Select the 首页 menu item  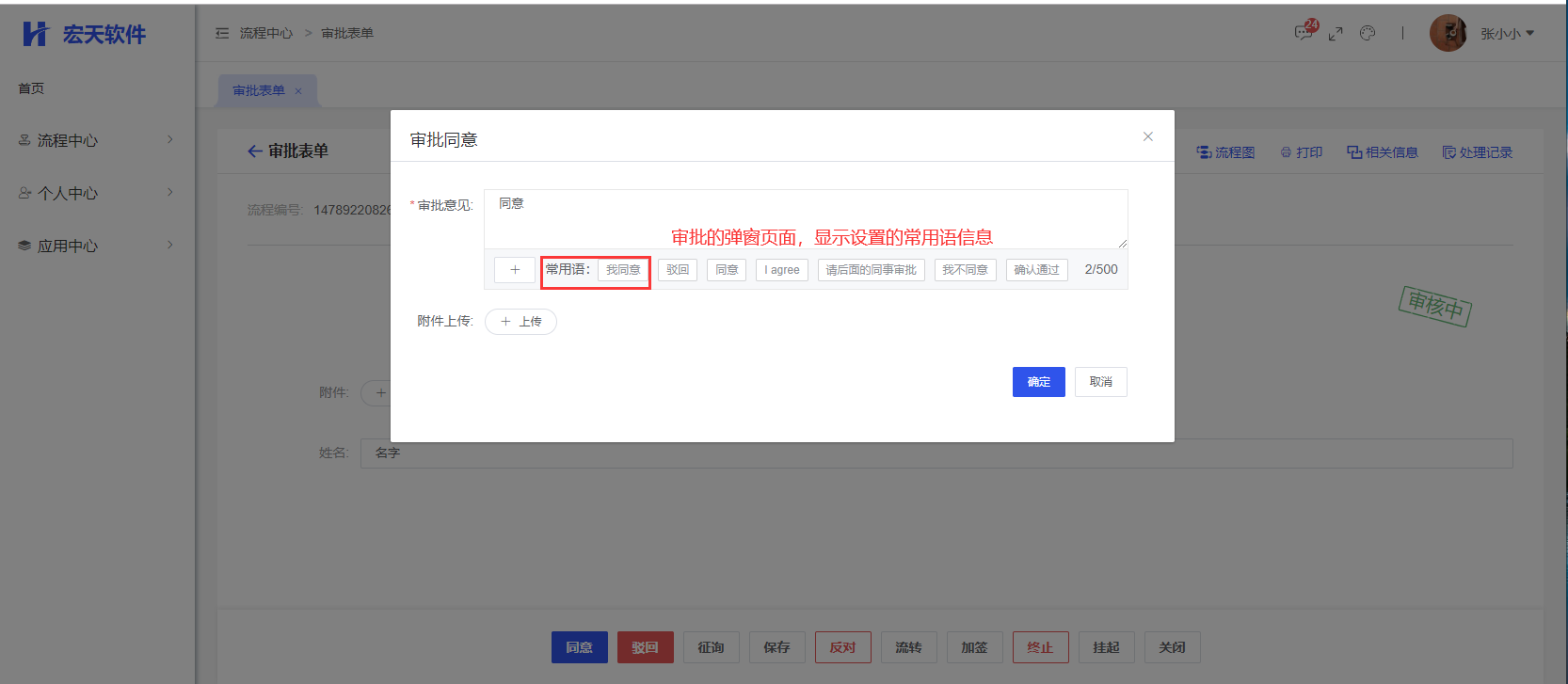click(x=31, y=87)
